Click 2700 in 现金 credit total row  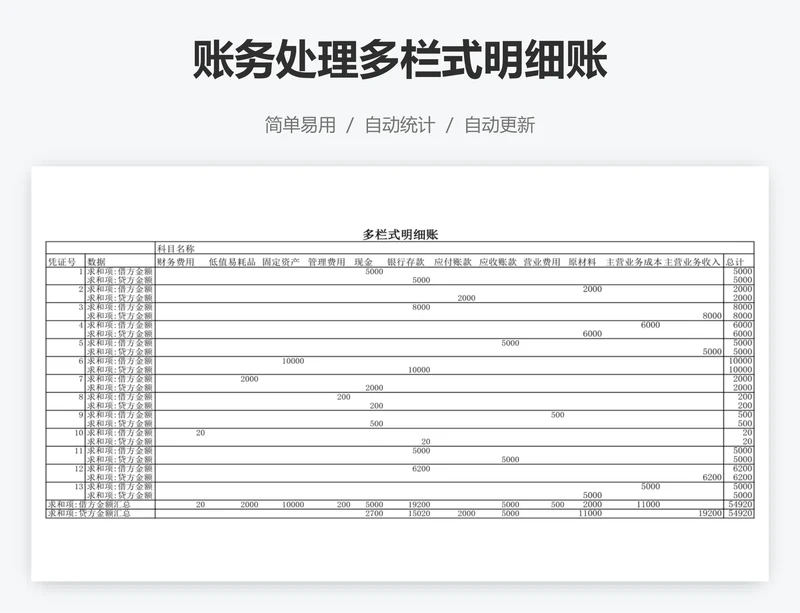(374, 513)
